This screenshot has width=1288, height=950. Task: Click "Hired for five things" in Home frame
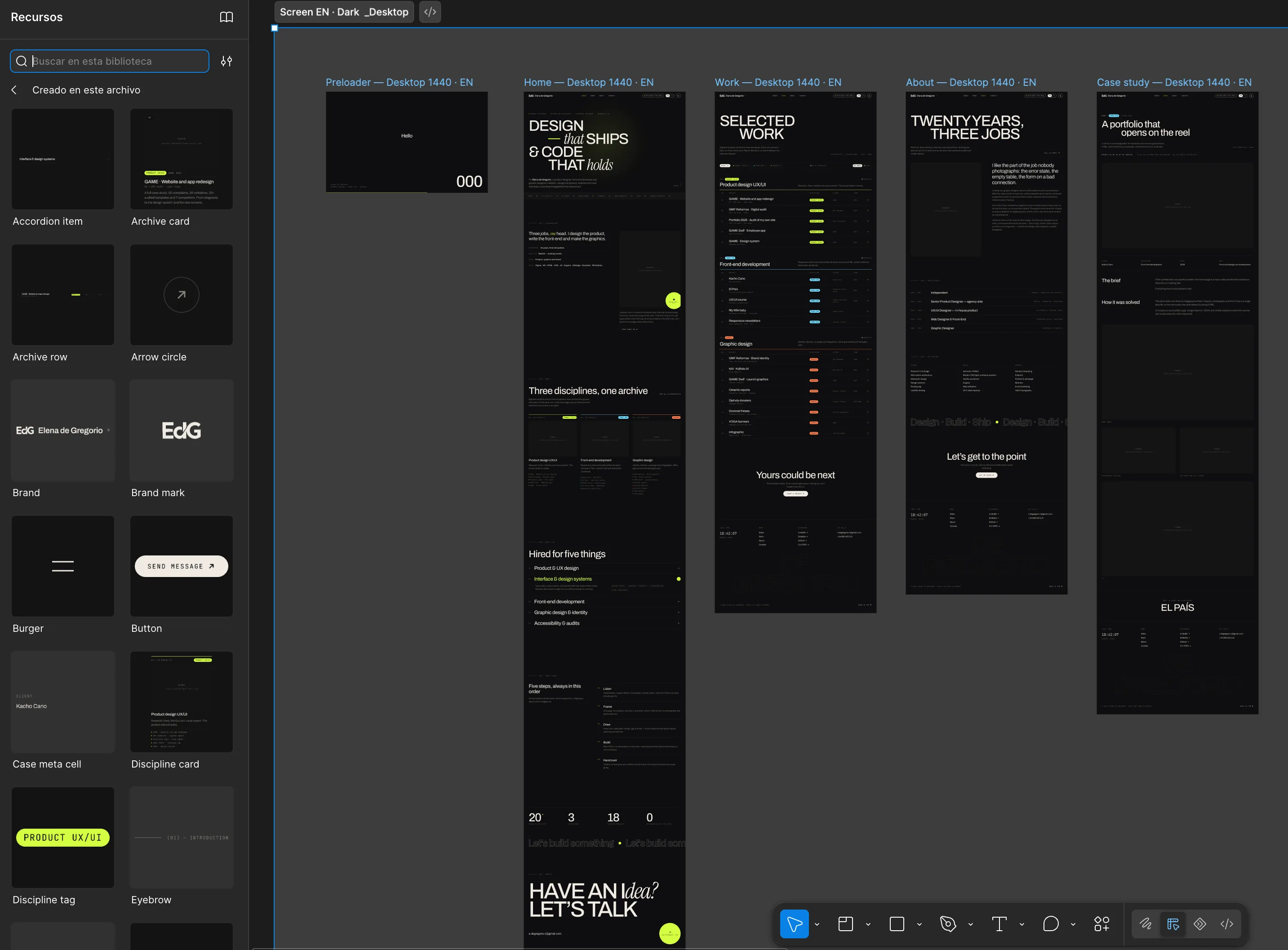coord(567,554)
